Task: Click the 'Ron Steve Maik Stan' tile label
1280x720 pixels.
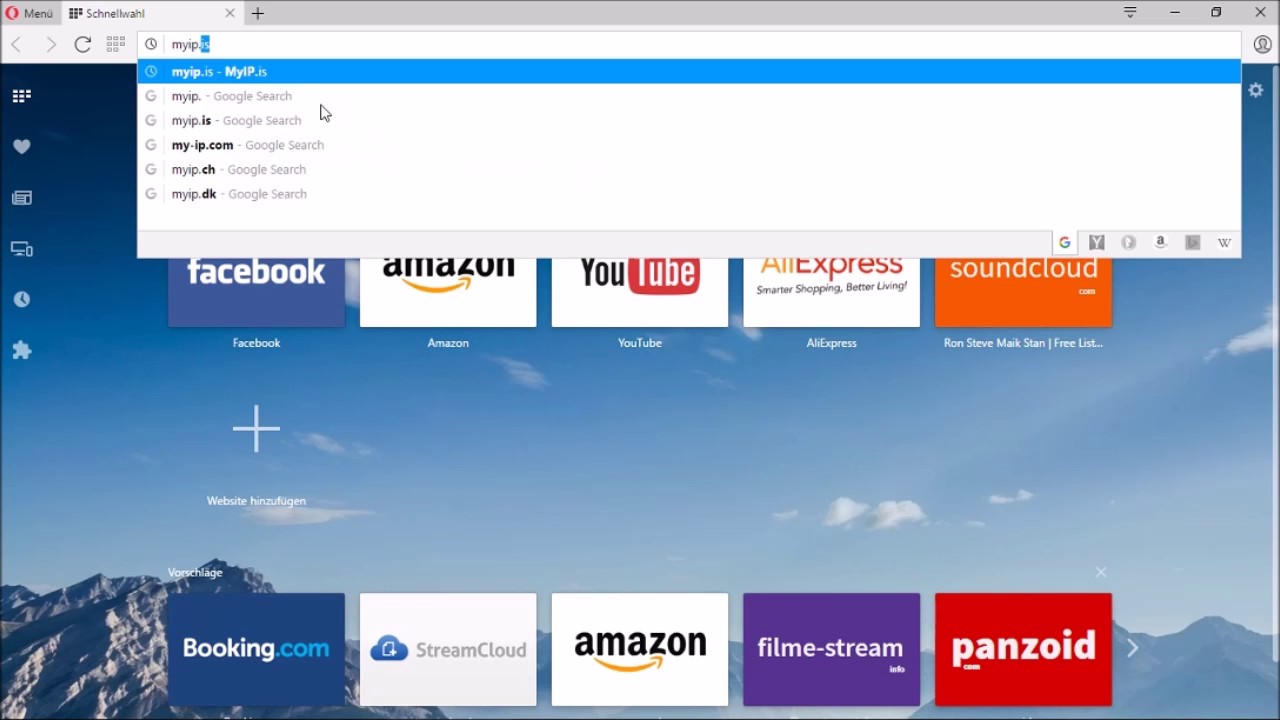Action: pyautogui.click(x=1023, y=343)
